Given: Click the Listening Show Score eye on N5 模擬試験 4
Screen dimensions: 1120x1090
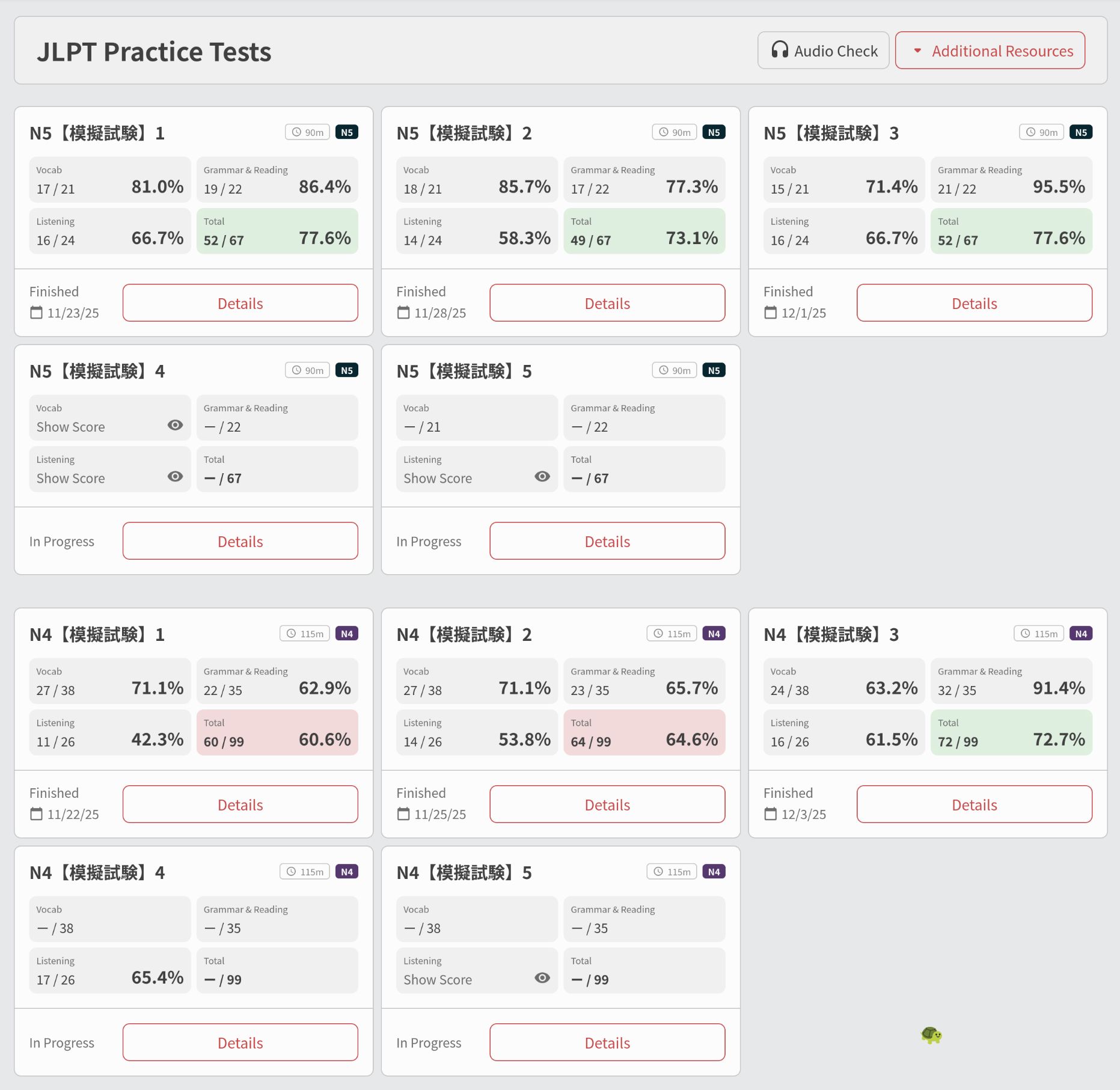Looking at the screenshot, I should click(175, 477).
